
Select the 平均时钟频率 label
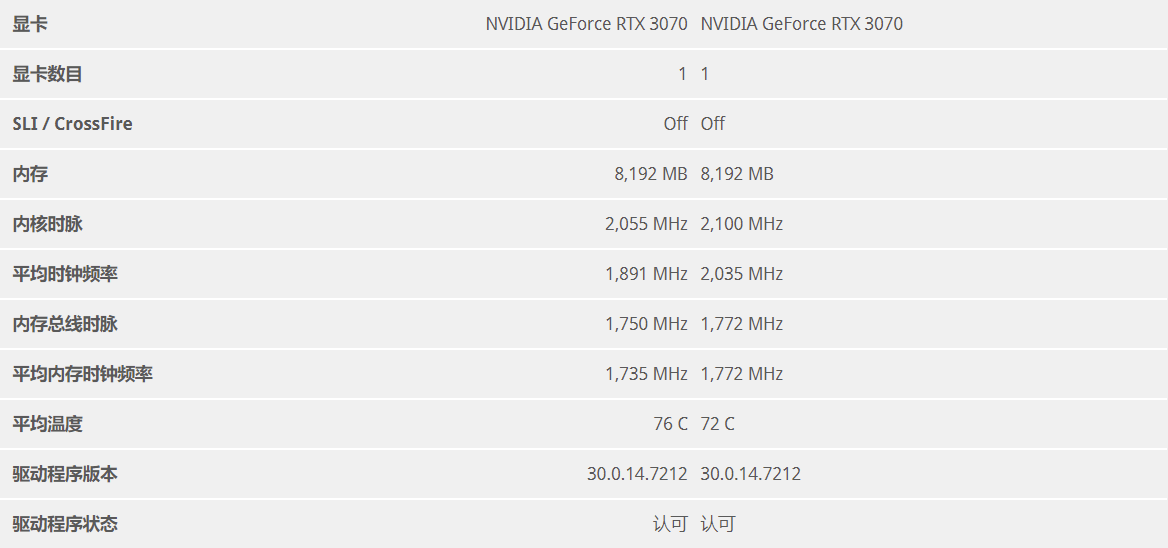65,274
